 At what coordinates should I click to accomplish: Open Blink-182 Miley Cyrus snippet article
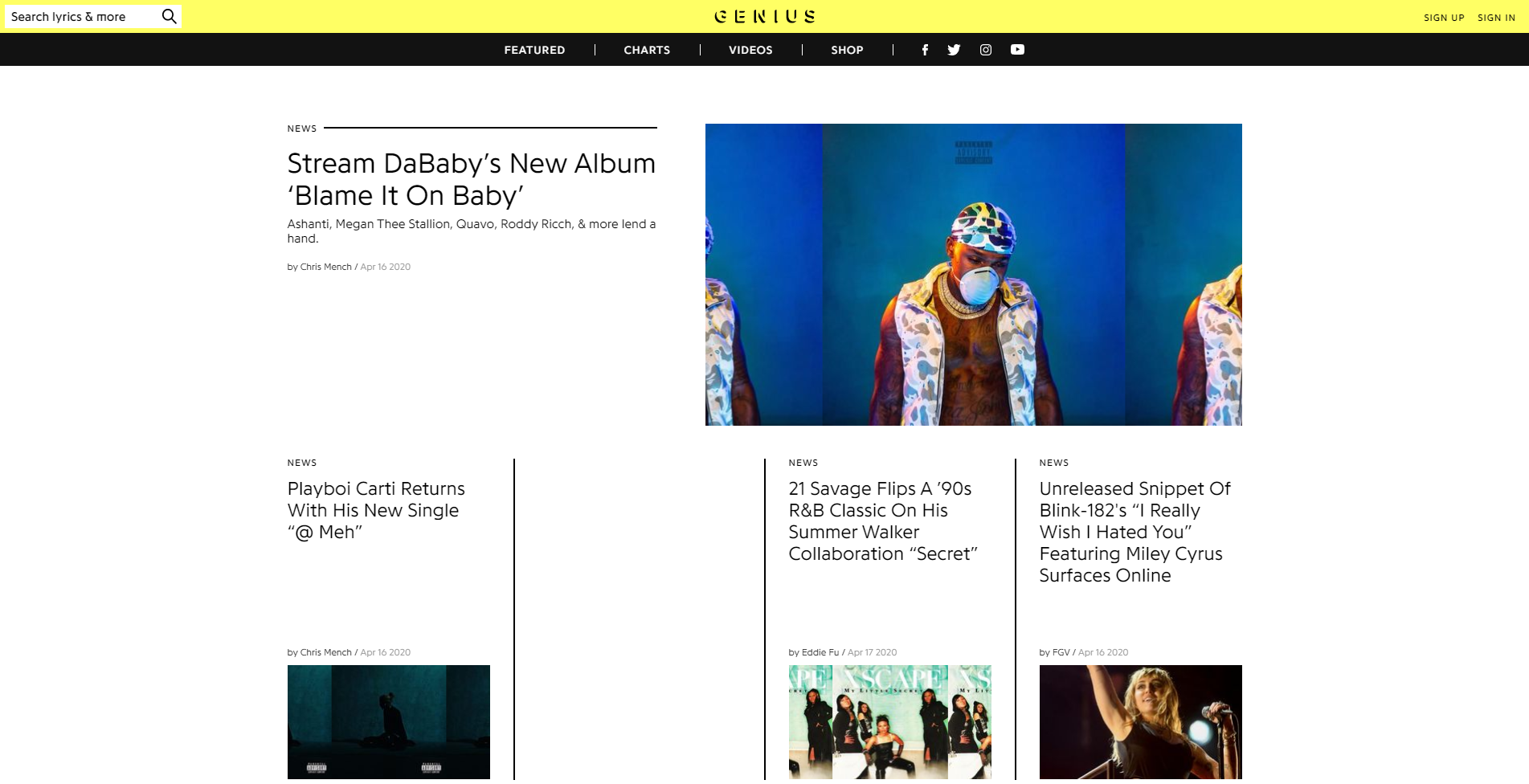click(x=1134, y=532)
